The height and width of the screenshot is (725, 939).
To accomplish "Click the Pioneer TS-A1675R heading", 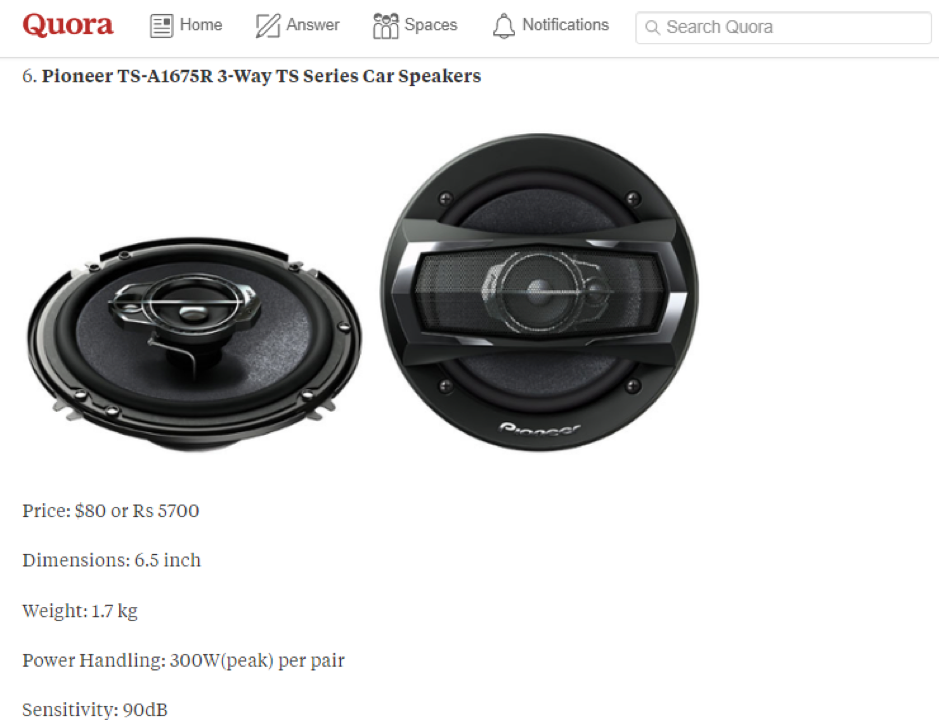I will (252, 76).
